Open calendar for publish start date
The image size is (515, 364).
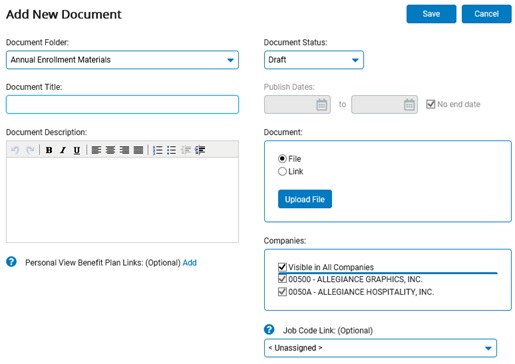click(x=321, y=105)
